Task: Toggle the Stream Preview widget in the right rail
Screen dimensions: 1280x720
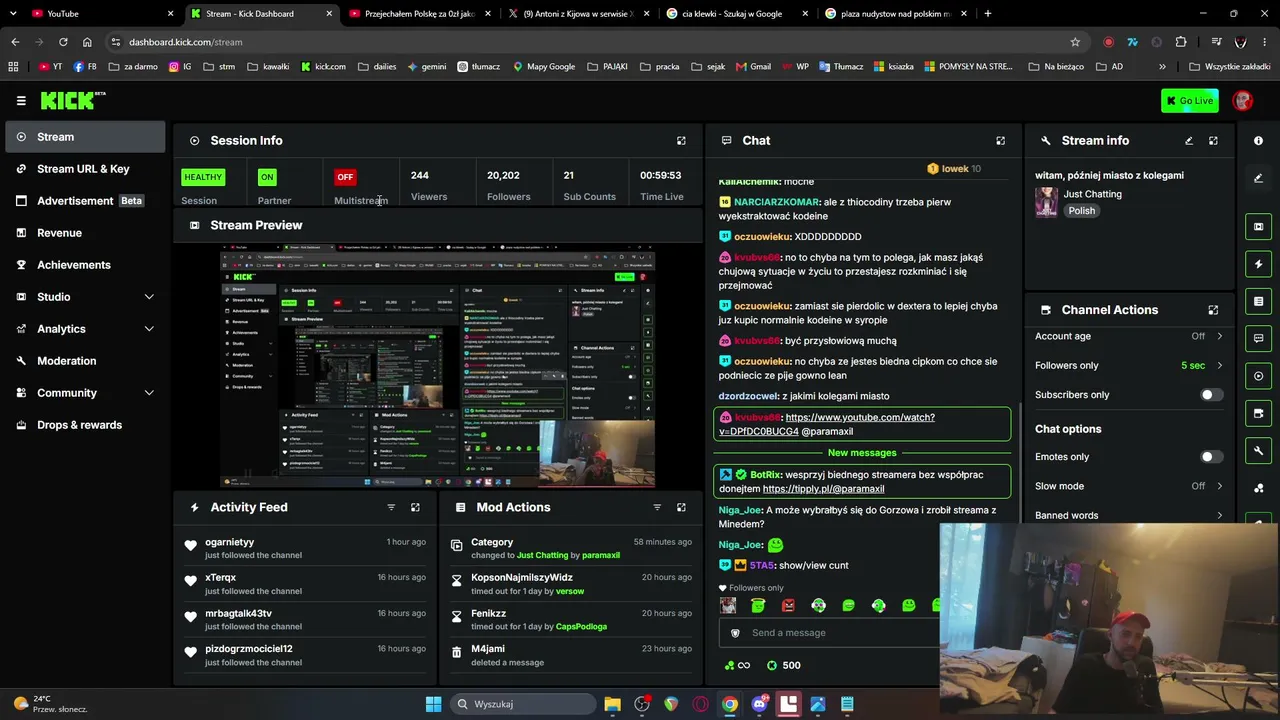Action: click(x=1258, y=227)
